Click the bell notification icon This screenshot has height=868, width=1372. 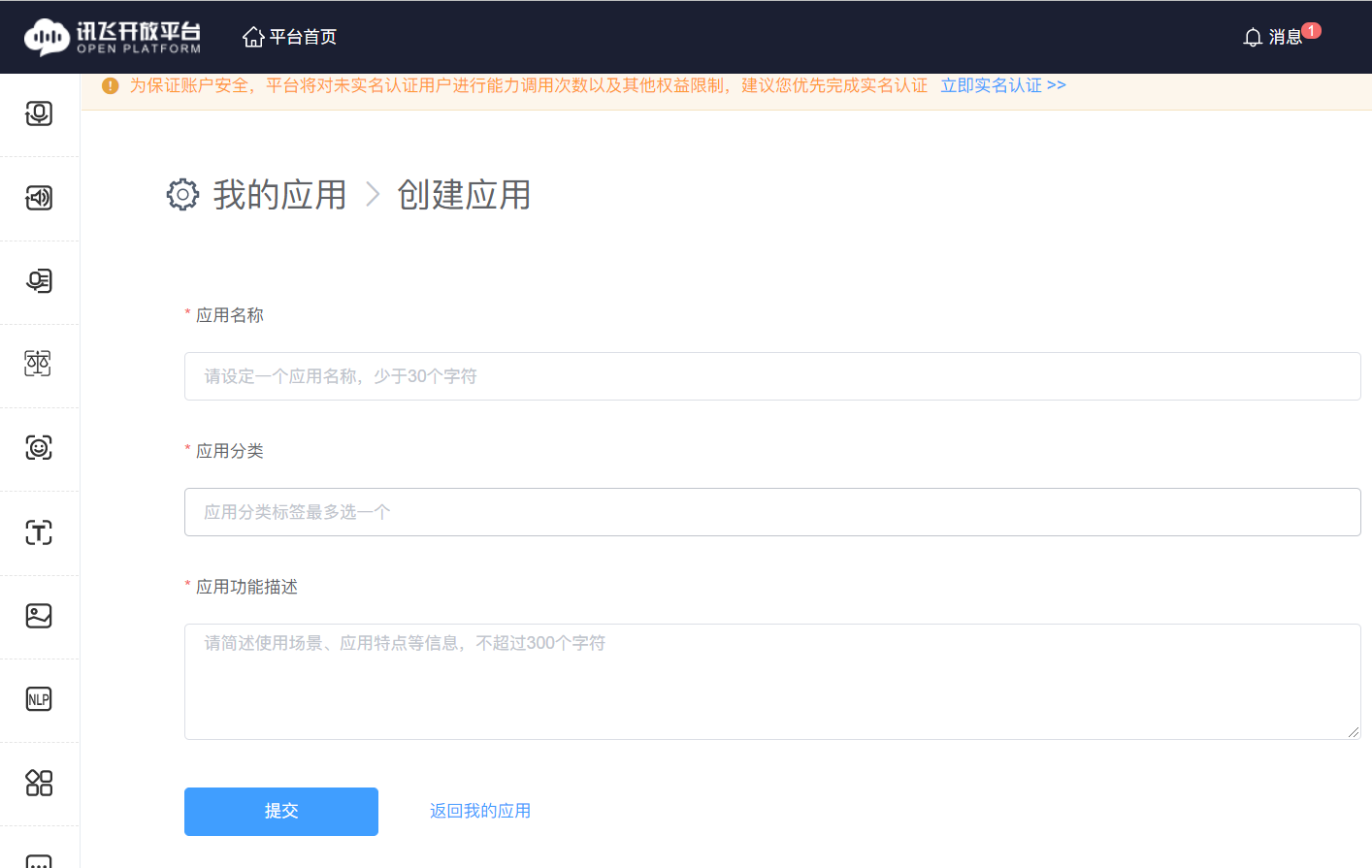[1253, 38]
